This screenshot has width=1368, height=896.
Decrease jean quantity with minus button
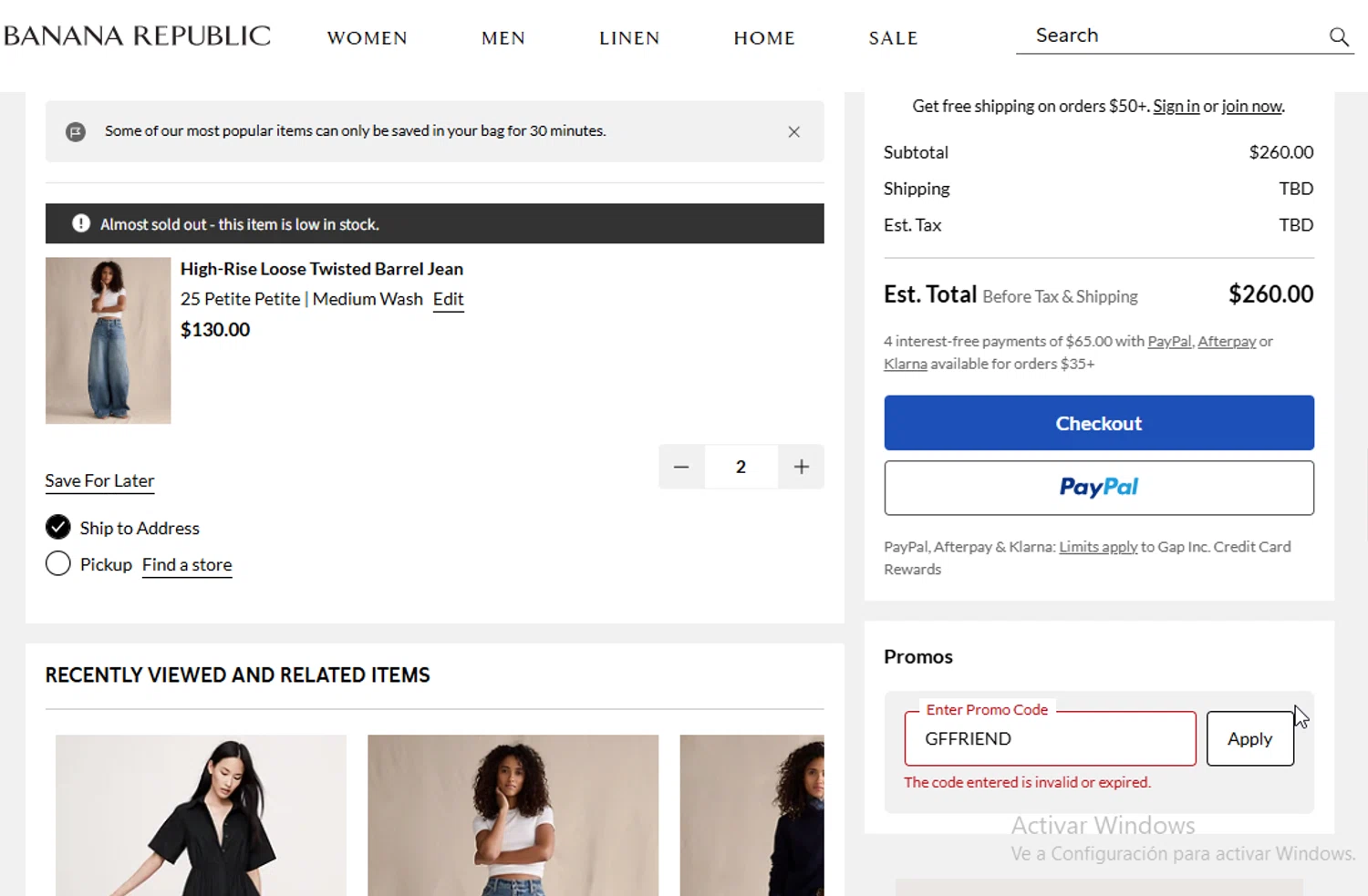(x=681, y=467)
